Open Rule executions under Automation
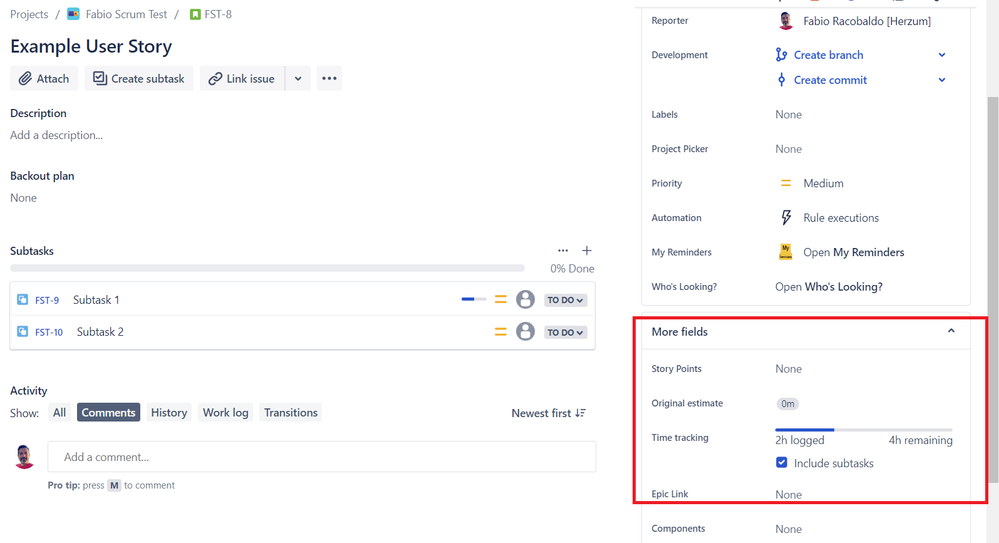This screenshot has width=999, height=543. [x=840, y=218]
